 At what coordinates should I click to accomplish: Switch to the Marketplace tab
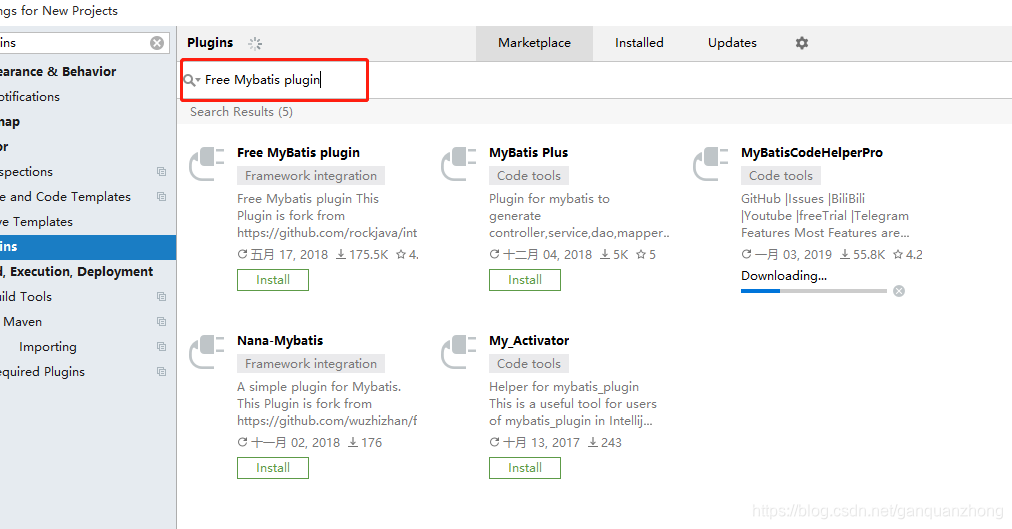click(x=534, y=43)
